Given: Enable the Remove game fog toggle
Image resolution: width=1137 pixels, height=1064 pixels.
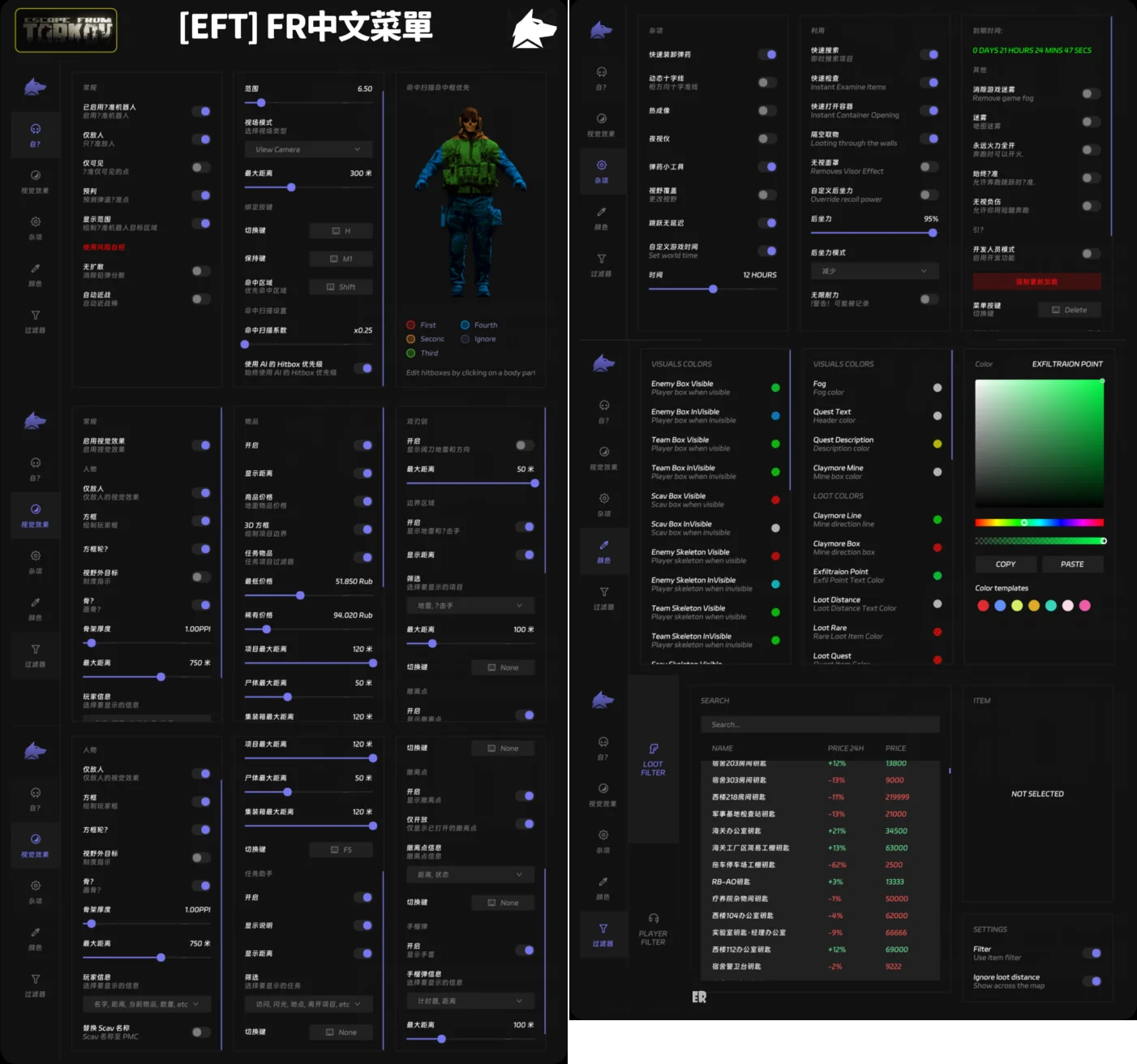Looking at the screenshot, I should point(1091,94).
